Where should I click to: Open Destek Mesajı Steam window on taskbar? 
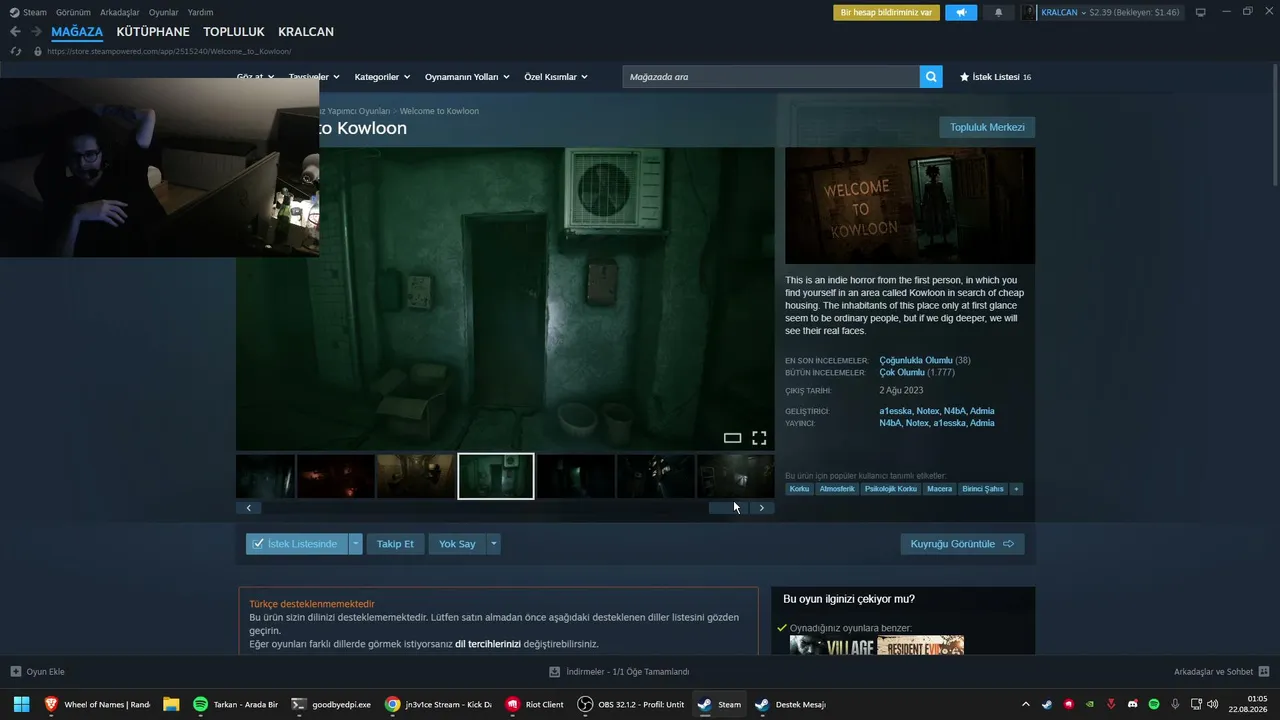tap(792, 704)
